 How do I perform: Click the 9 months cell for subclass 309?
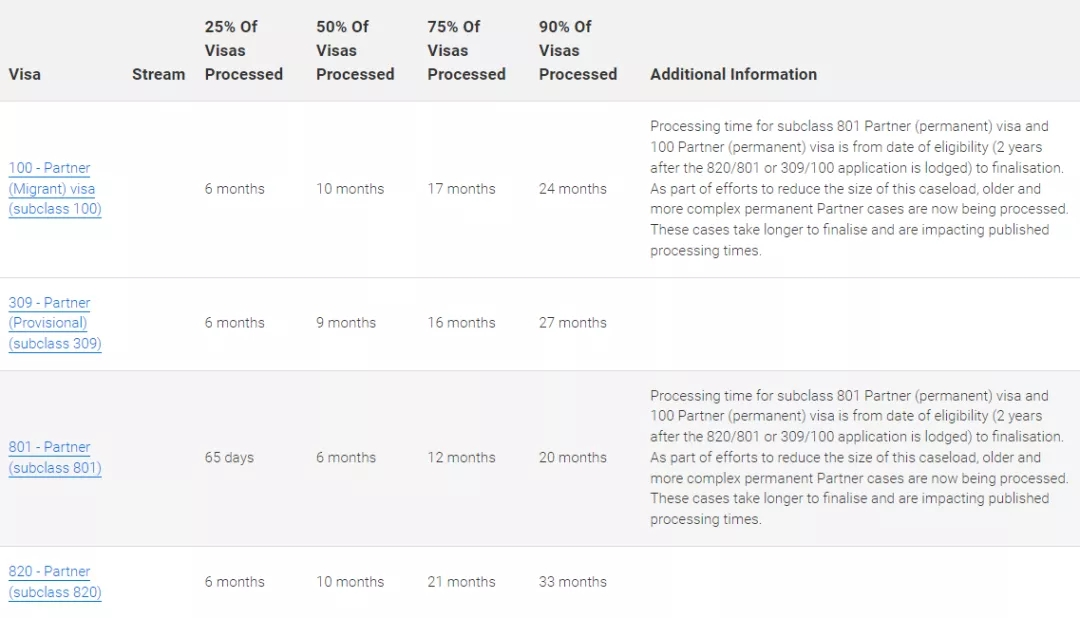click(346, 323)
